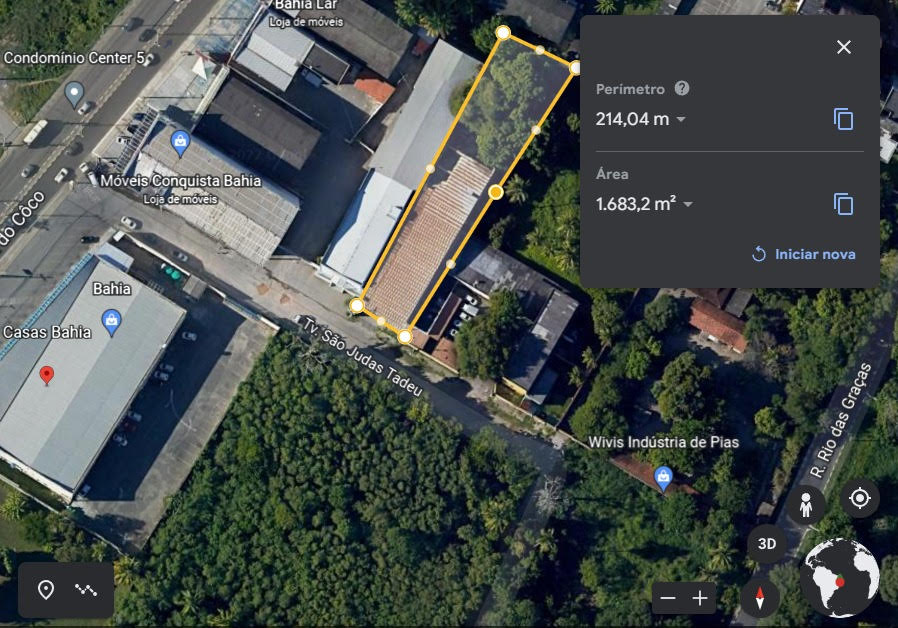
Task: Select the Casas Bahia red pin marker
Action: coord(47,376)
